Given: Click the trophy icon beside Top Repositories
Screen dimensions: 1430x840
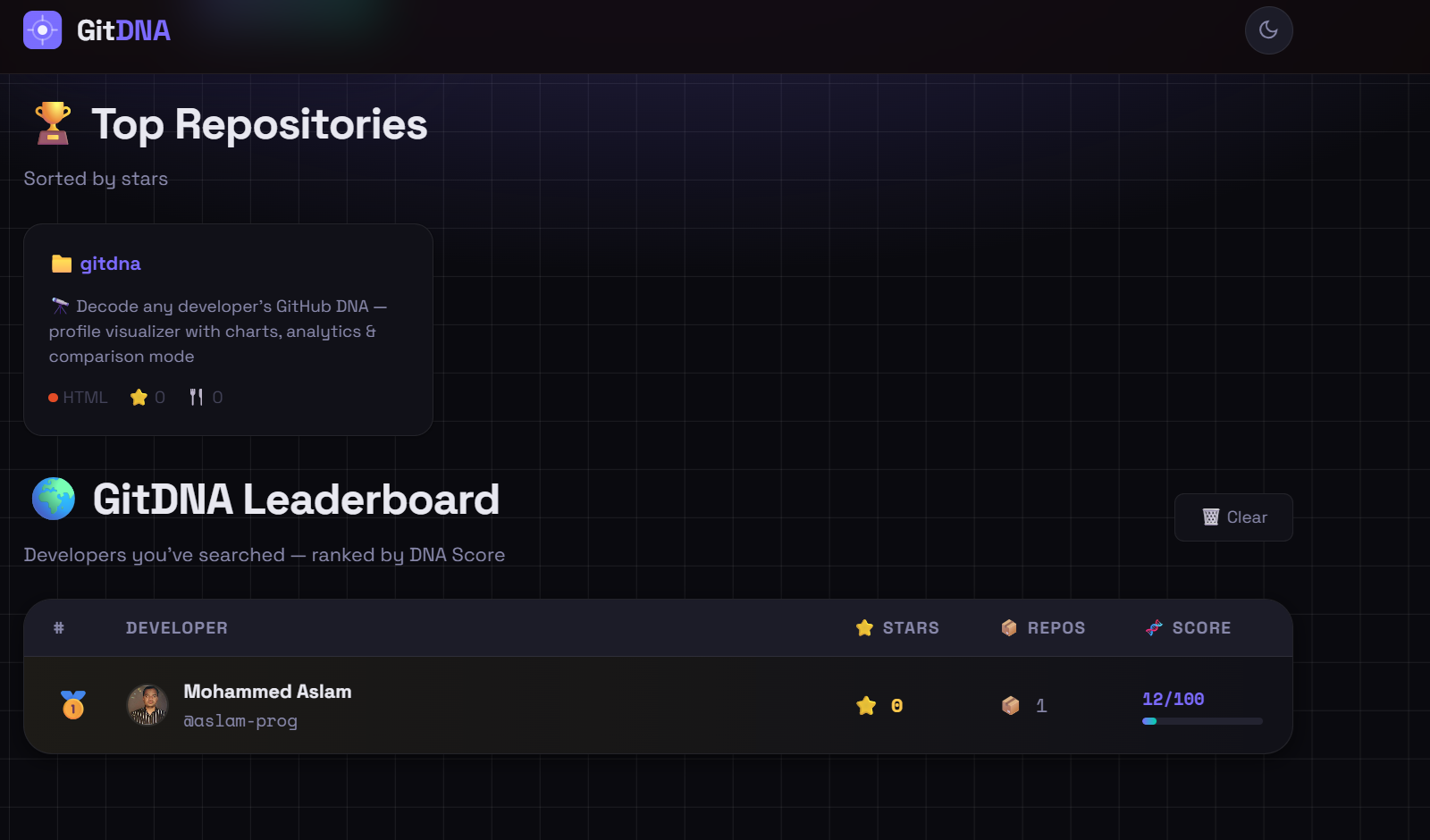Looking at the screenshot, I should 51,122.
